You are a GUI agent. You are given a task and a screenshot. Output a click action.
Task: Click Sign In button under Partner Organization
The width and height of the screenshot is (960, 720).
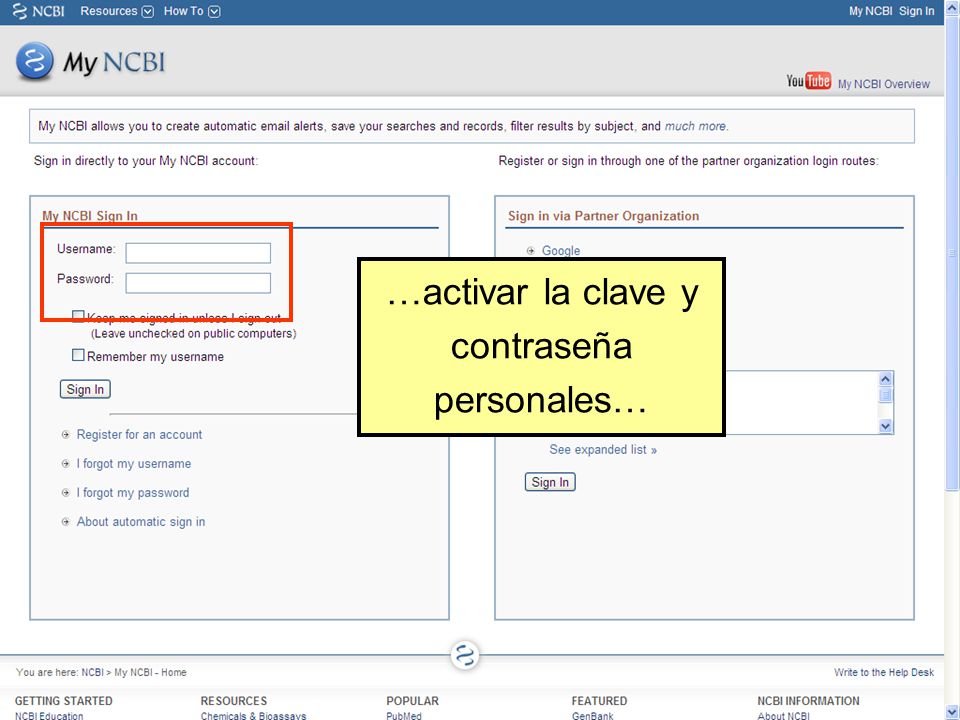(550, 482)
